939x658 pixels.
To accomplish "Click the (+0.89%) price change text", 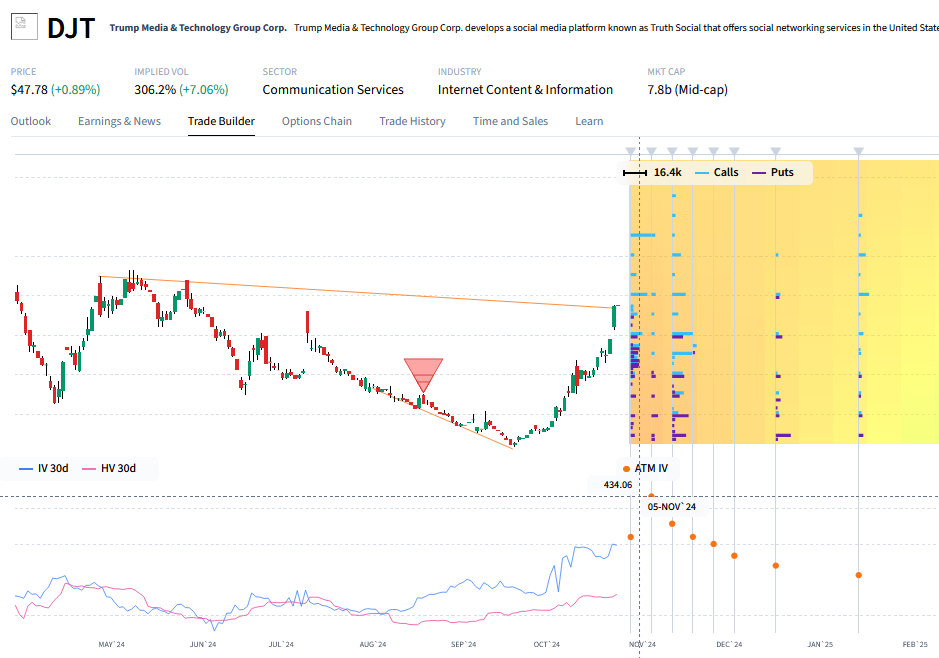I will pyautogui.click(x=75, y=90).
